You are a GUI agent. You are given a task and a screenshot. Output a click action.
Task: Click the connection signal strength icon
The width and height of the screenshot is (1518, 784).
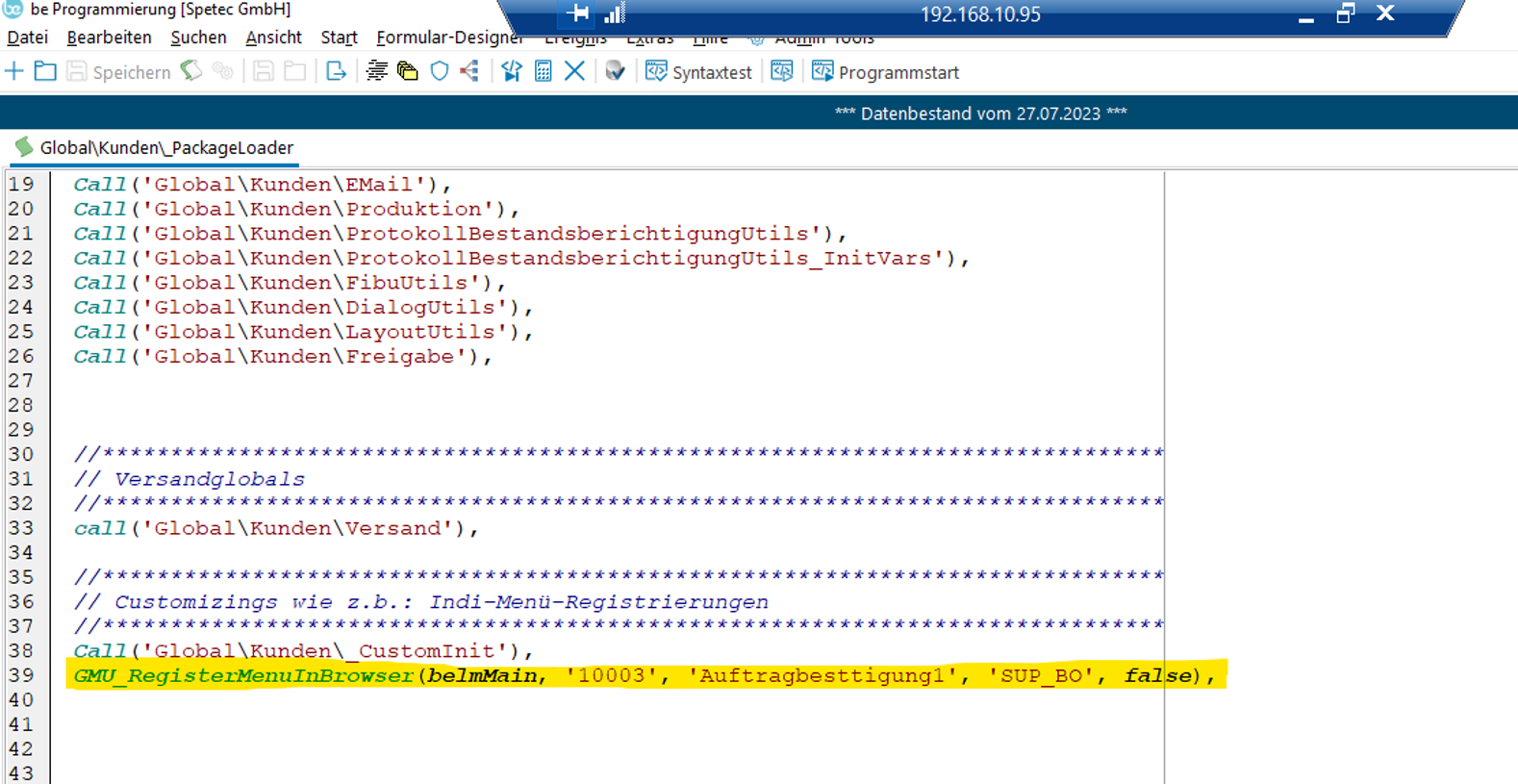[x=614, y=13]
